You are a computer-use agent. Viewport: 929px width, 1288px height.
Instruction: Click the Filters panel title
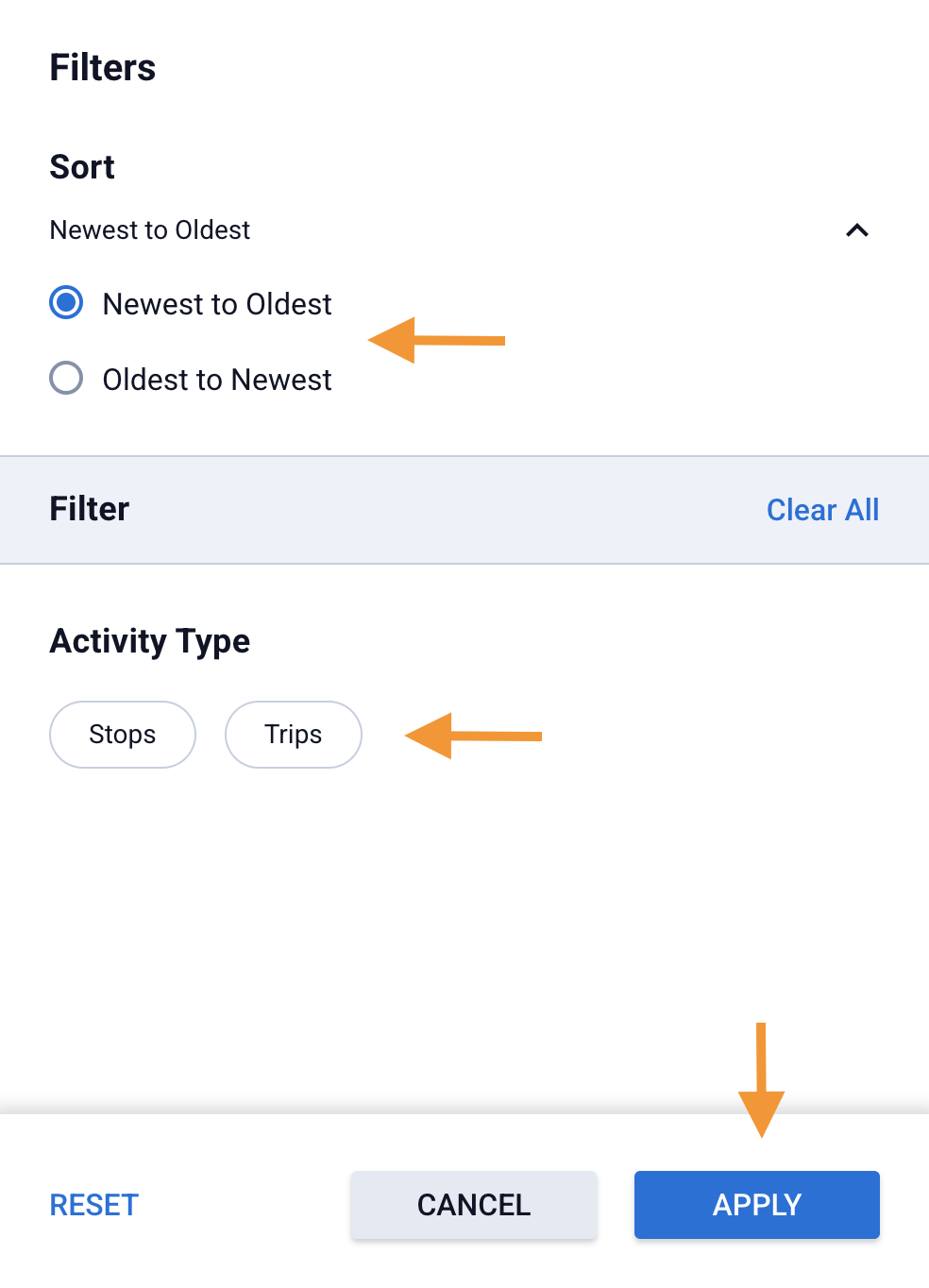click(103, 68)
